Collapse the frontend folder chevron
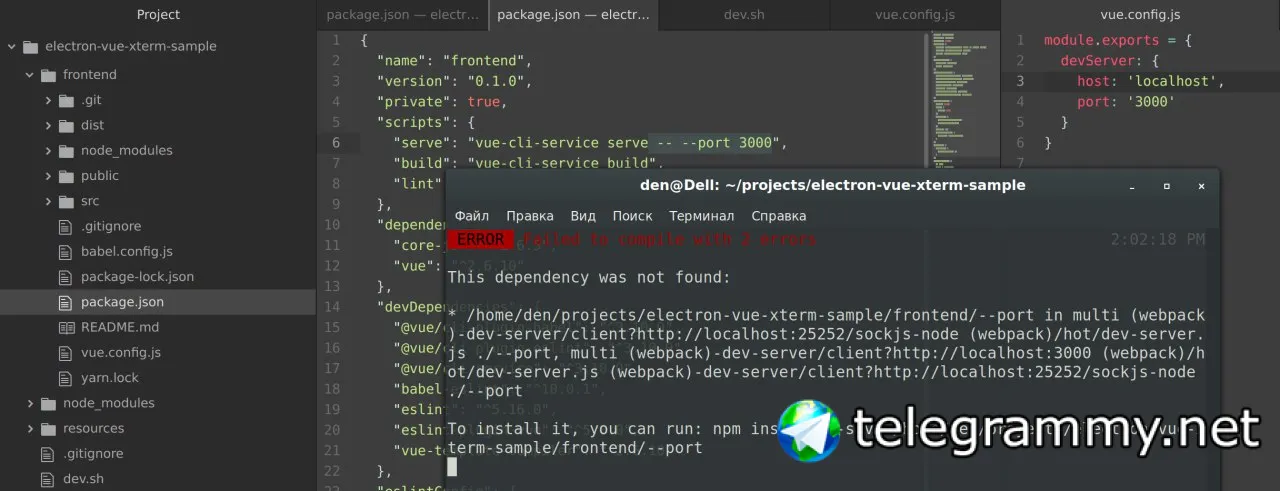 tap(29, 75)
